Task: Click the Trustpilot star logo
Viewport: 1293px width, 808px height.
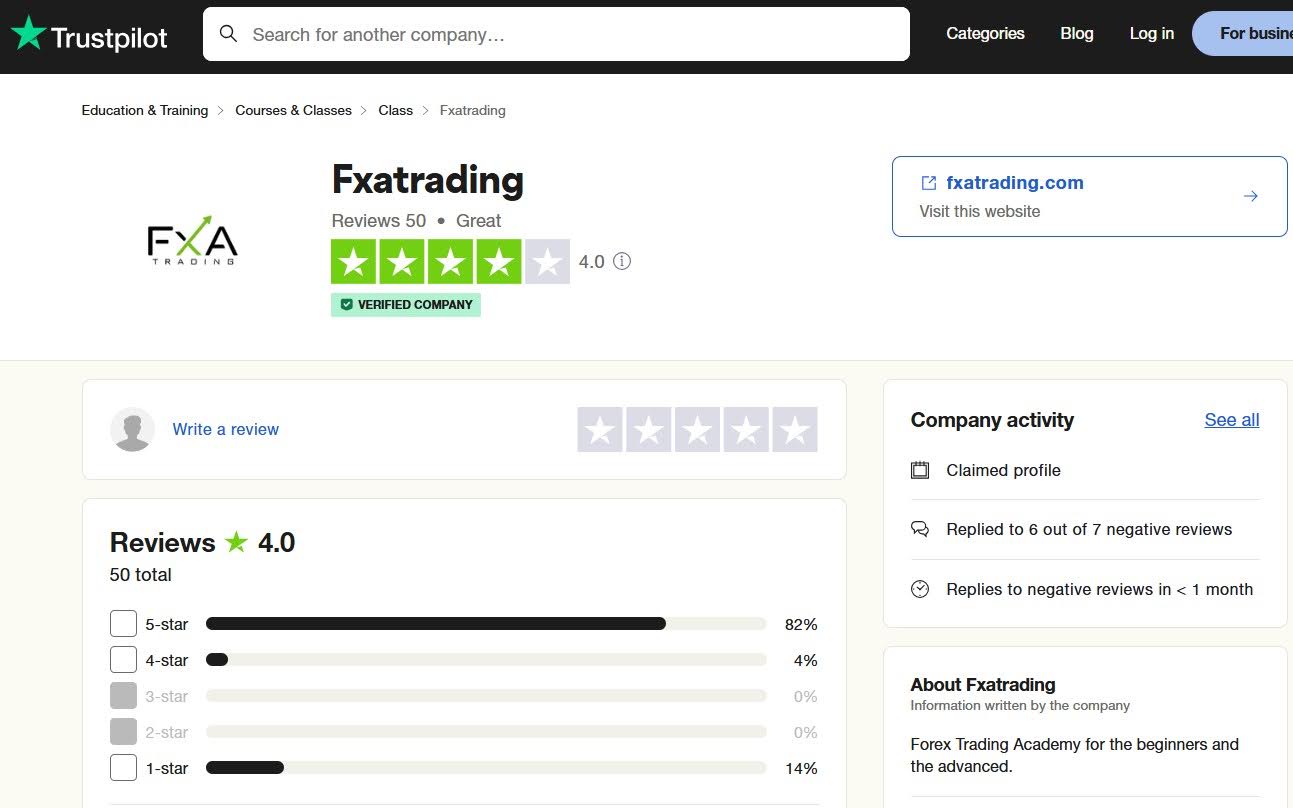Action: point(28,33)
